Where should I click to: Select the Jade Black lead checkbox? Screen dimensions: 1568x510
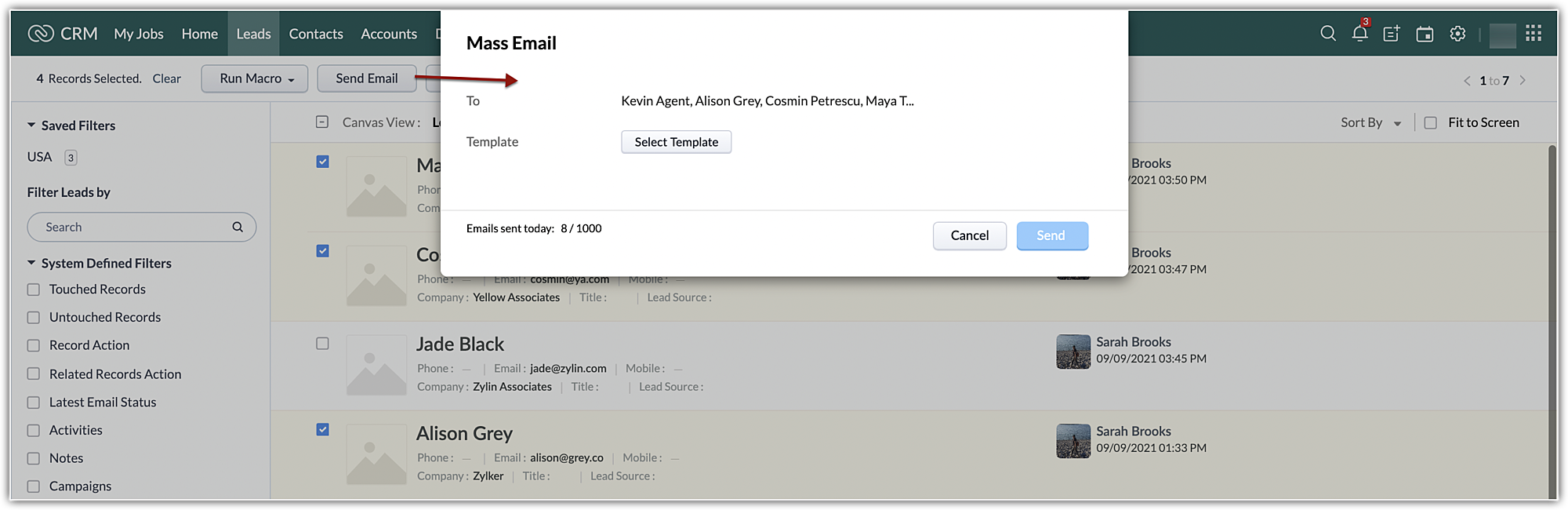pyautogui.click(x=322, y=344)
